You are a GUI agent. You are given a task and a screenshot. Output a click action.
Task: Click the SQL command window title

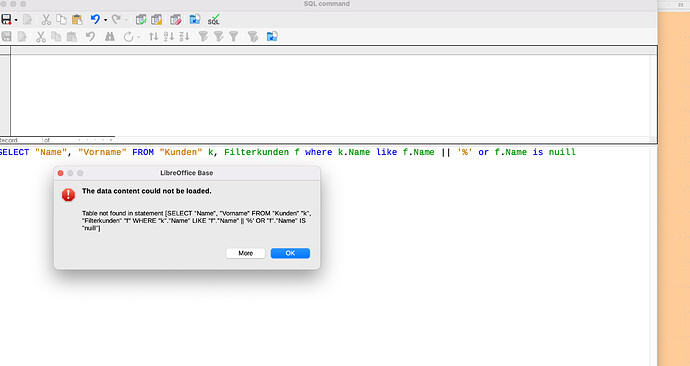point(327,4)
